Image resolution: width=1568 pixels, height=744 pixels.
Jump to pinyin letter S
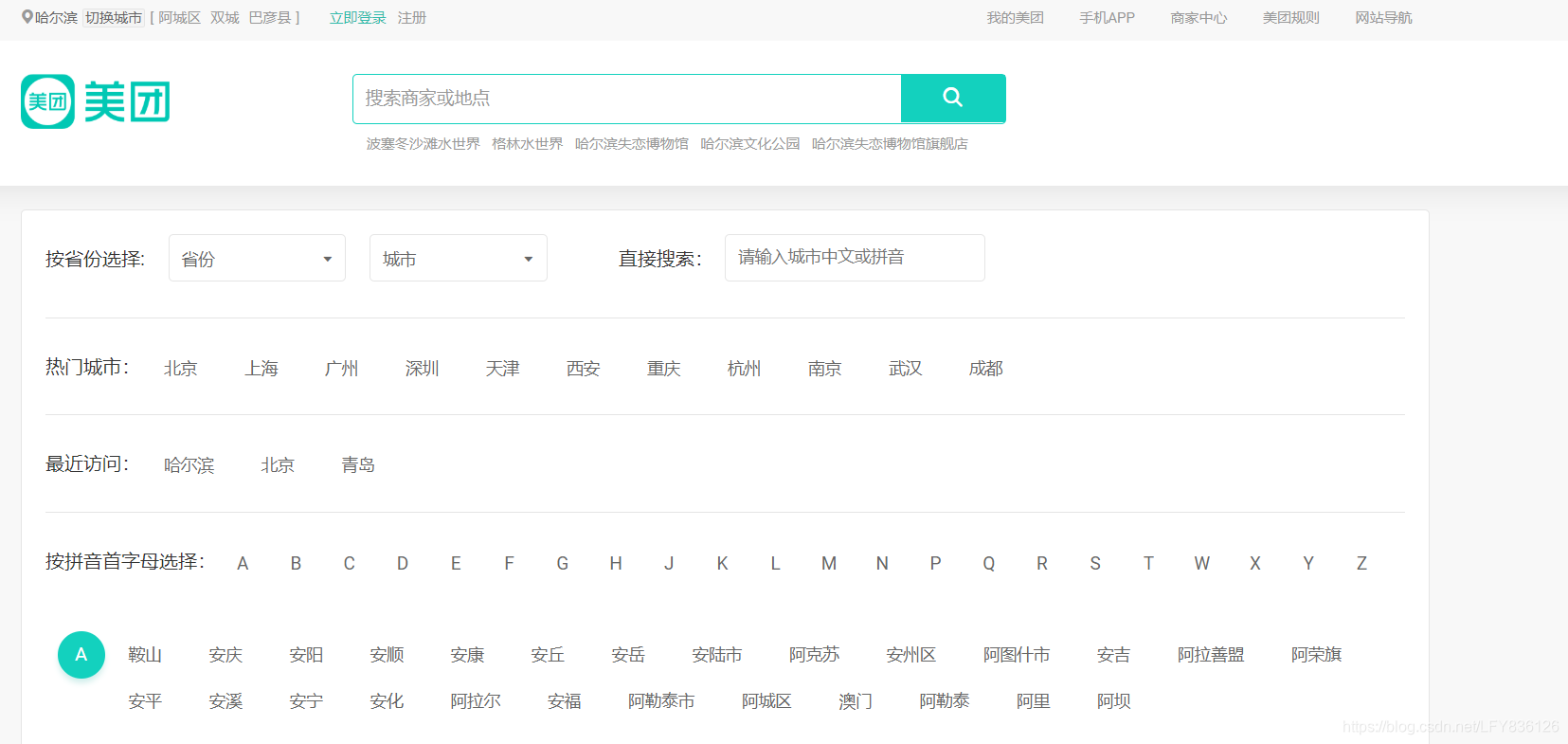coord(1095,563)
